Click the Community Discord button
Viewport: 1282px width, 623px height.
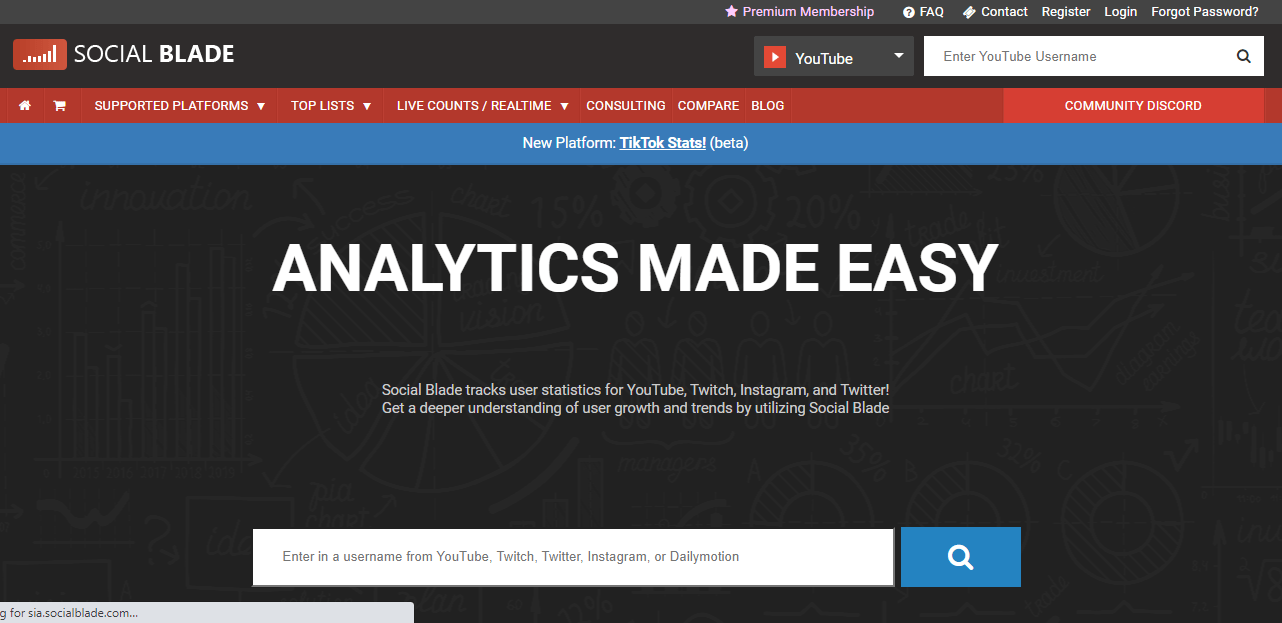point(1133,106)
